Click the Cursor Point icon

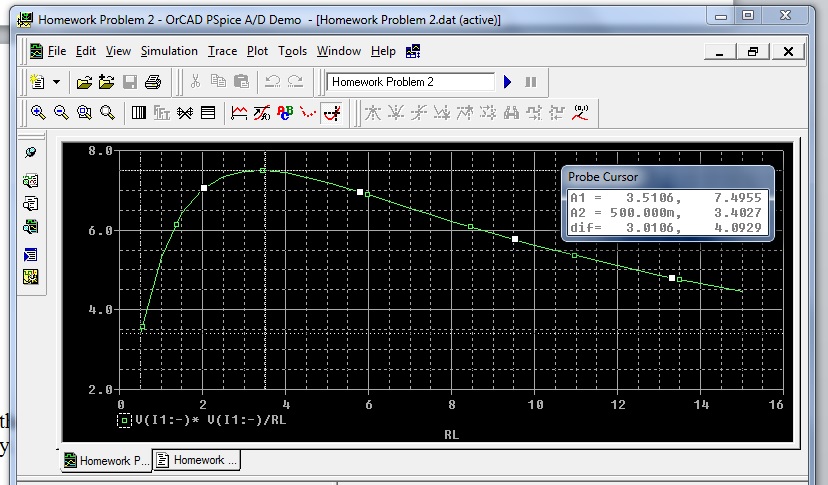[x=488, y=113]
